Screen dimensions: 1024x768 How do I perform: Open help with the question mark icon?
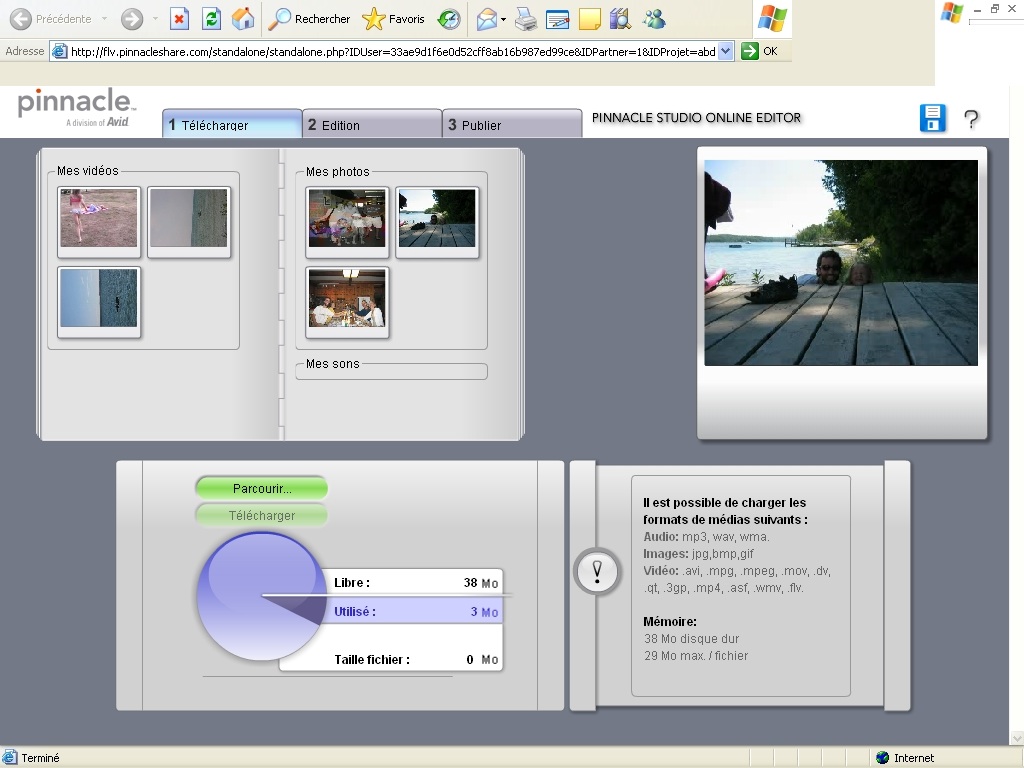click(x=970, y=119)
